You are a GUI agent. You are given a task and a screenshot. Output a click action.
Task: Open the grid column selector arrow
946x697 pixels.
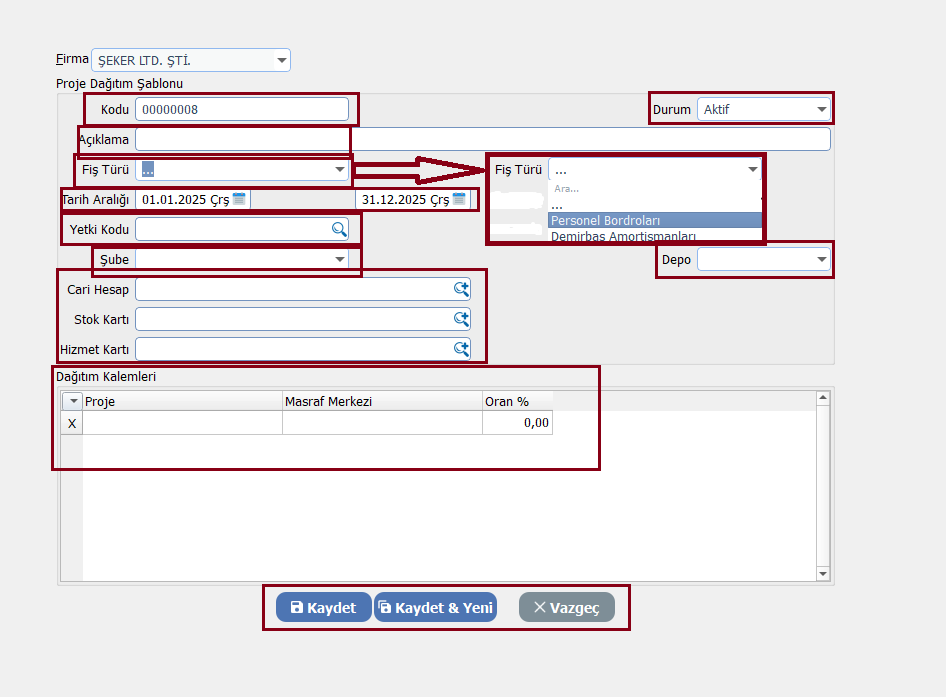[x=72, y=402]
